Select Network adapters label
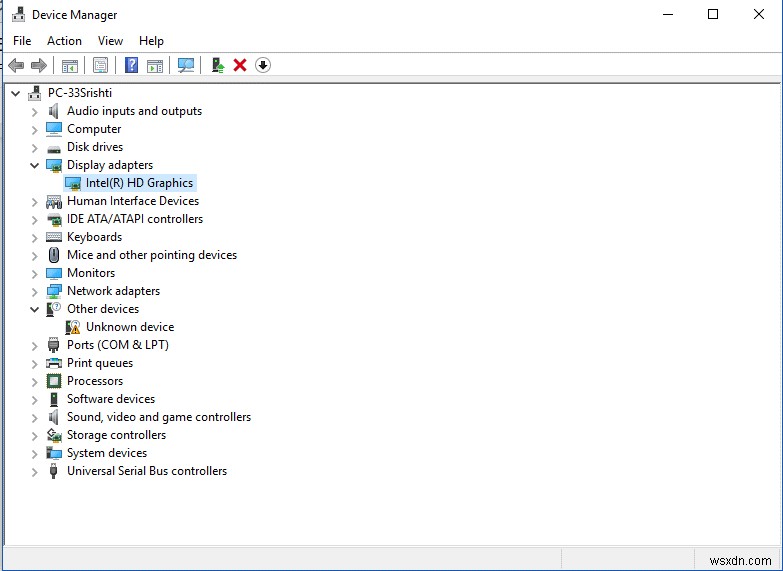 click(x=114, y=291)
